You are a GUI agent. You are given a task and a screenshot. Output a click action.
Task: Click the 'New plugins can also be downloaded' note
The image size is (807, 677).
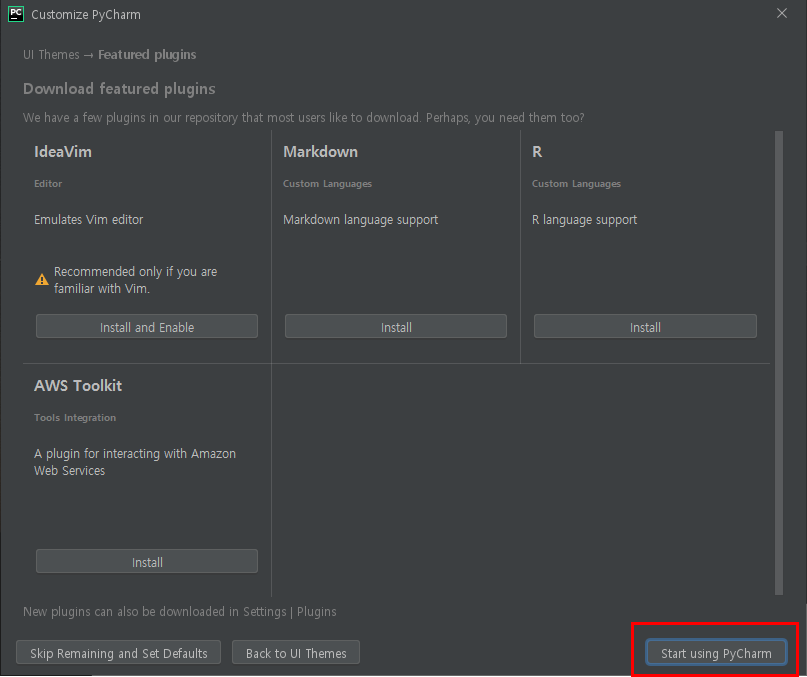pyautogui.click(x=180, y=612)
